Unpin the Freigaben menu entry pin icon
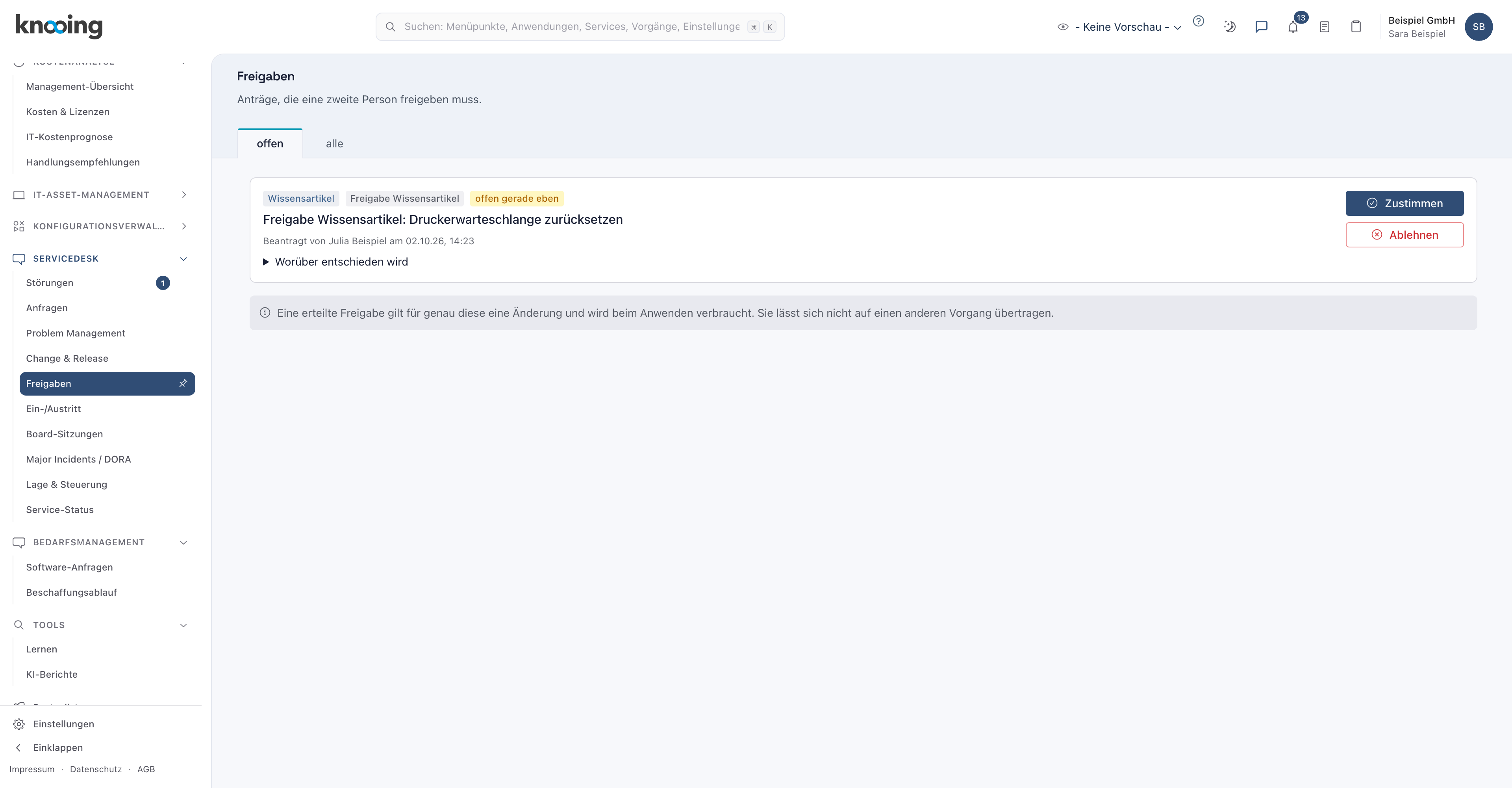This screenshot has width=1512, height=788. (183, 383)
